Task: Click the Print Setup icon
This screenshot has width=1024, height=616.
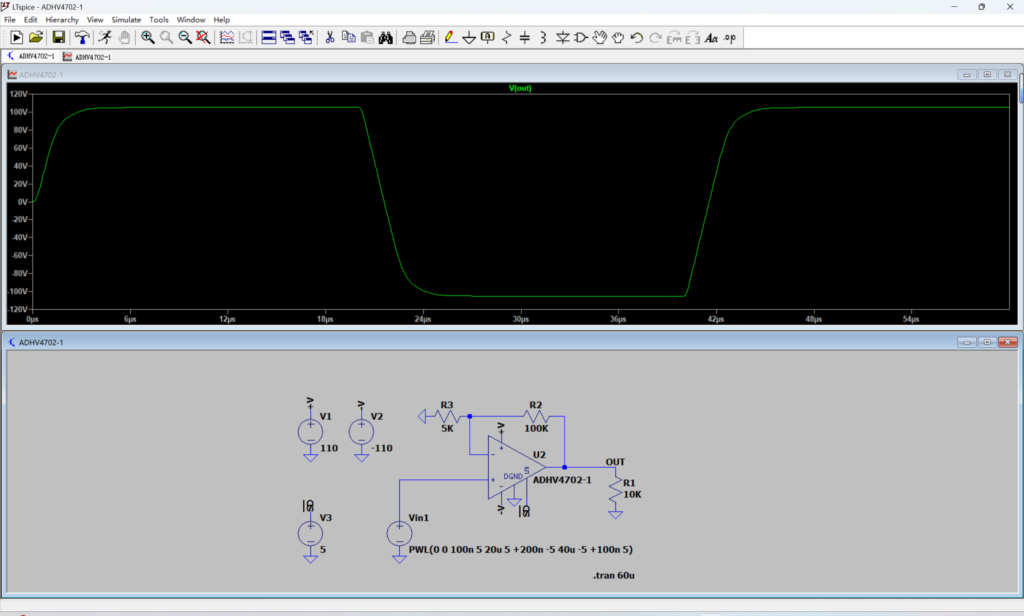Action: tap(409, 38)
